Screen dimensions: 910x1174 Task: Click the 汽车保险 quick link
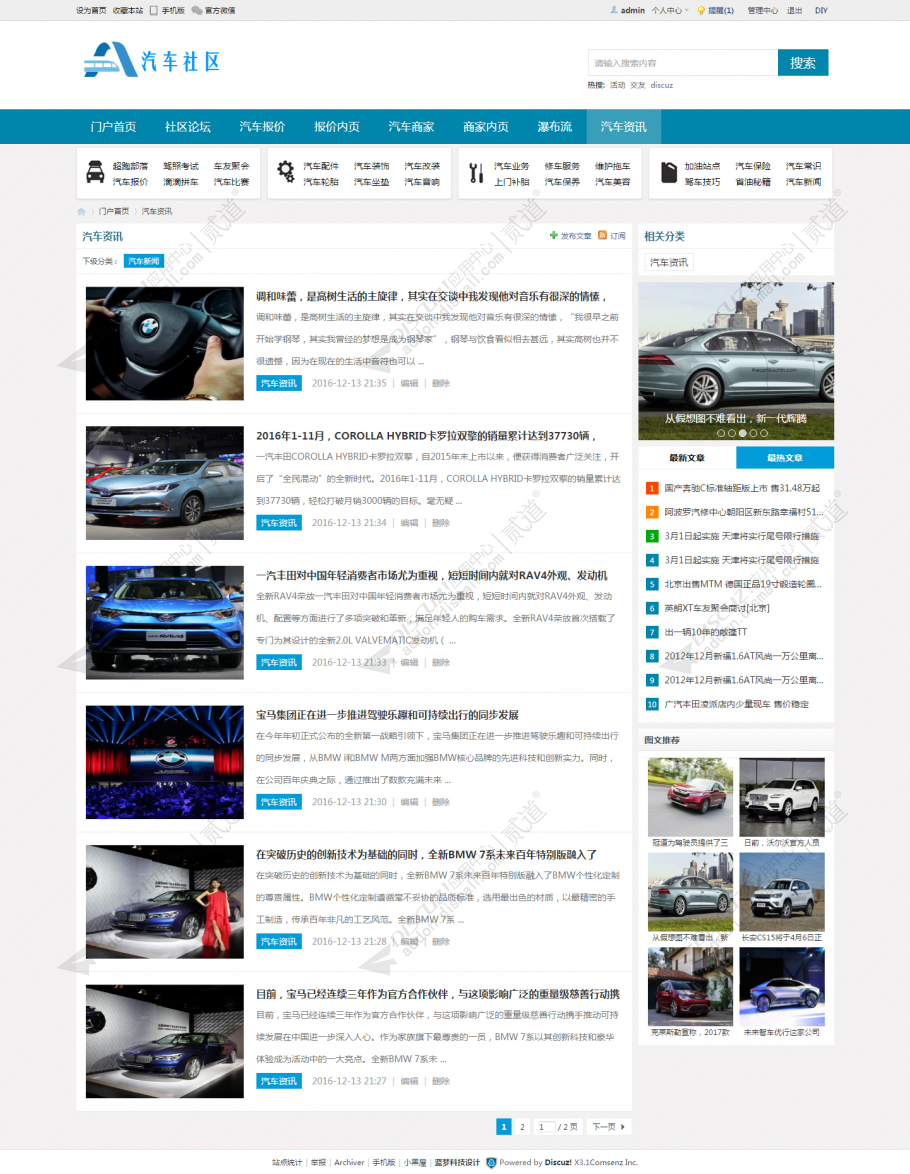click(752, 166)
